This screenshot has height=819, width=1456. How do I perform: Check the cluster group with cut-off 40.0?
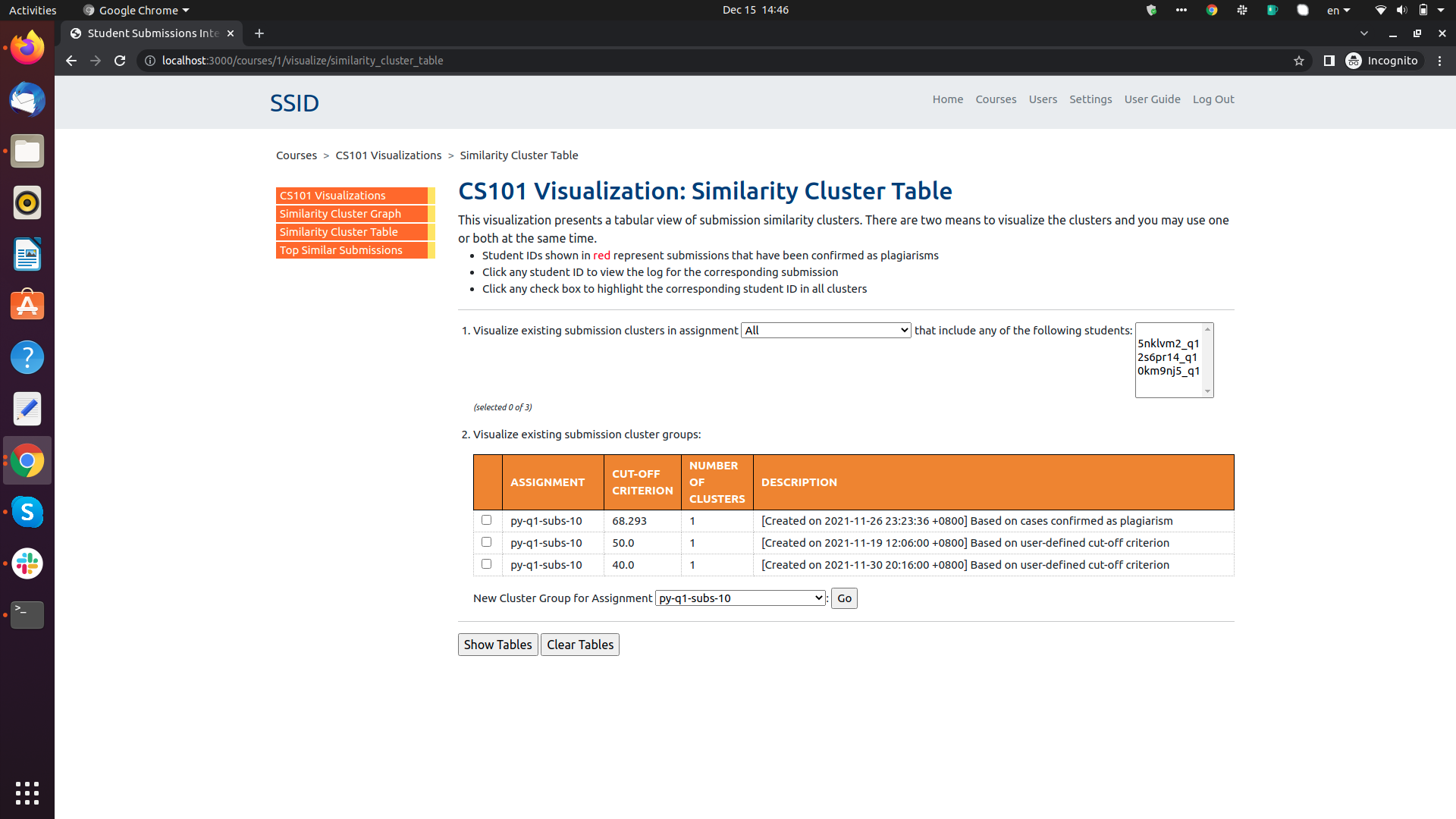tap(487, 564)
